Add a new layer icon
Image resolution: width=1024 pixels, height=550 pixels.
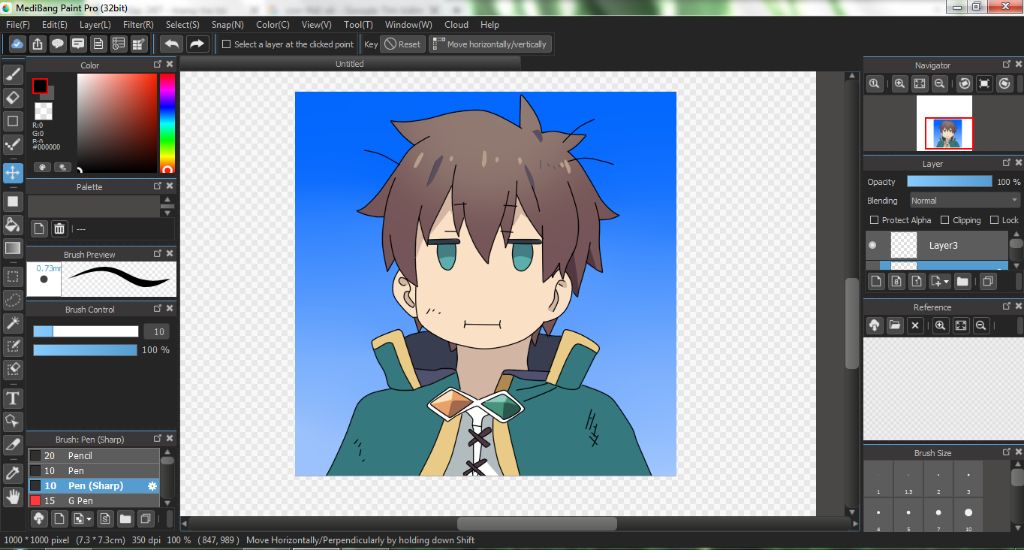point(876,282)
